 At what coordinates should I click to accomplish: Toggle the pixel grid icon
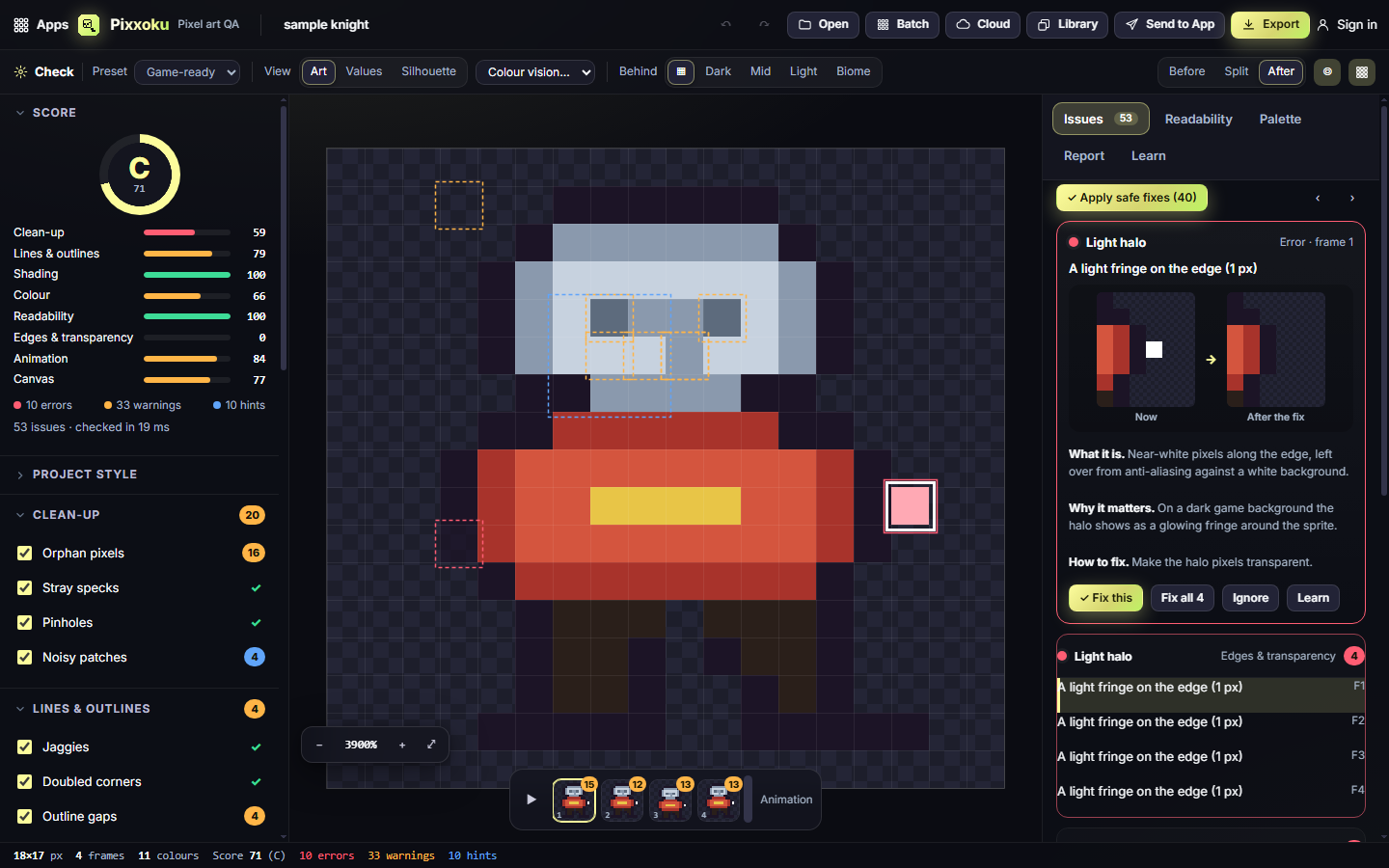[x=1362, y=72]
